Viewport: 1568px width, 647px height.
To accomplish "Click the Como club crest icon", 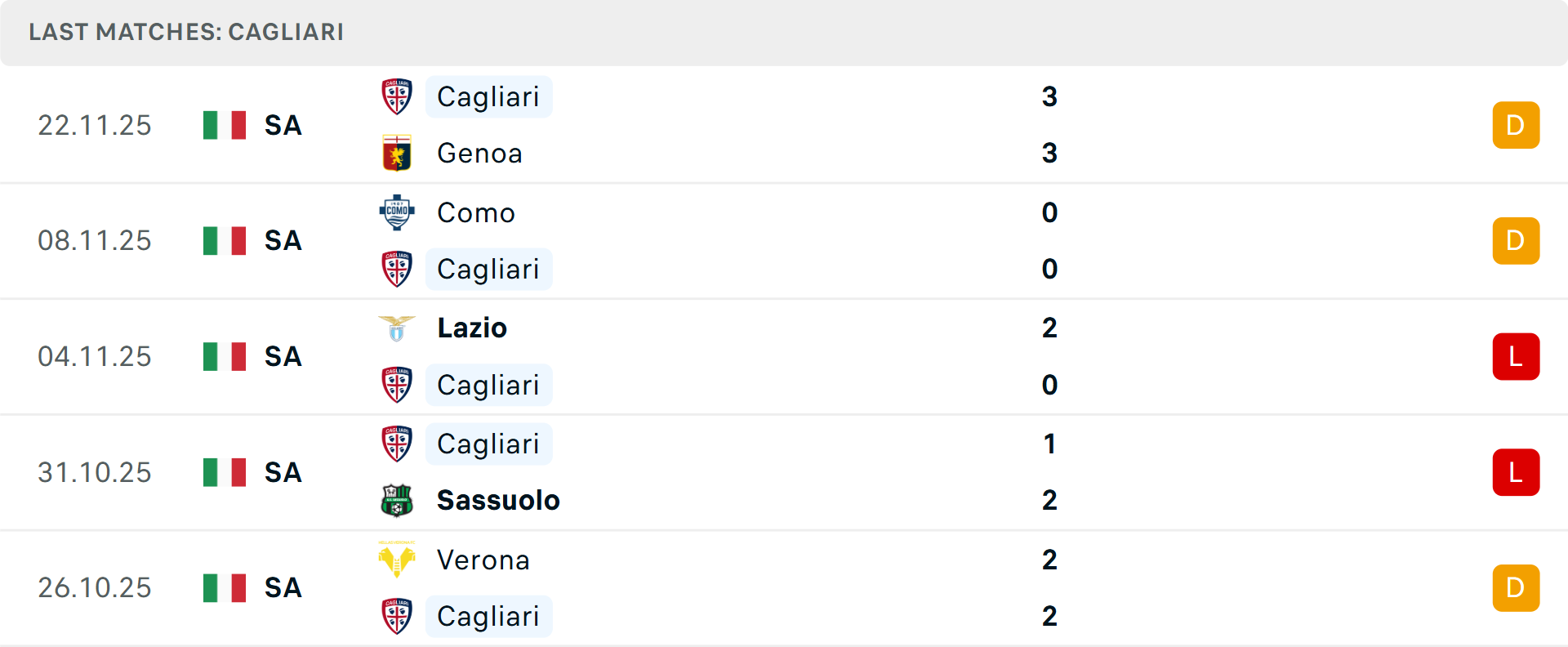I will 397,212.
